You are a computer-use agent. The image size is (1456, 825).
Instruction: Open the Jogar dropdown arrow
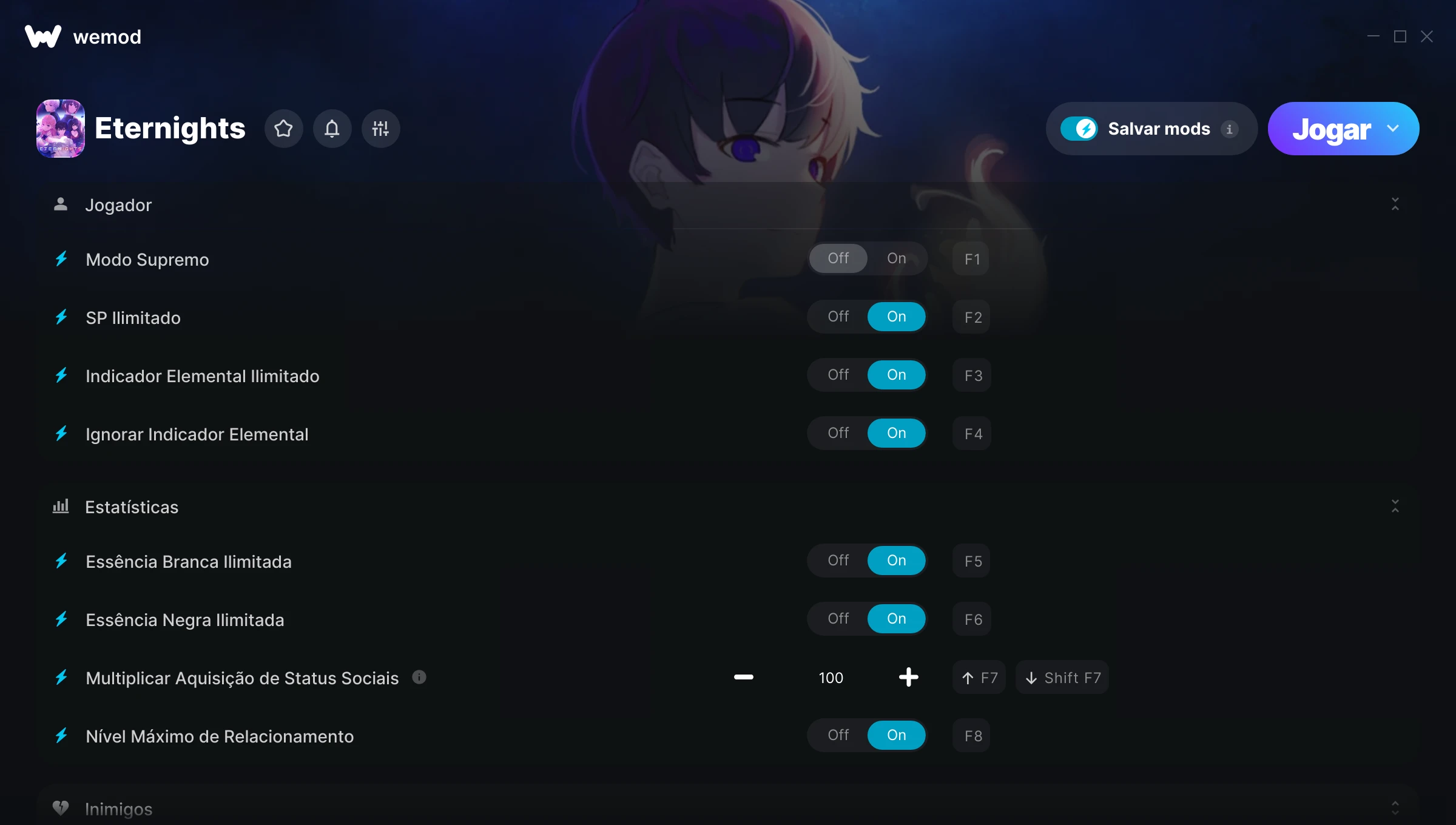tap(1393, 129)
